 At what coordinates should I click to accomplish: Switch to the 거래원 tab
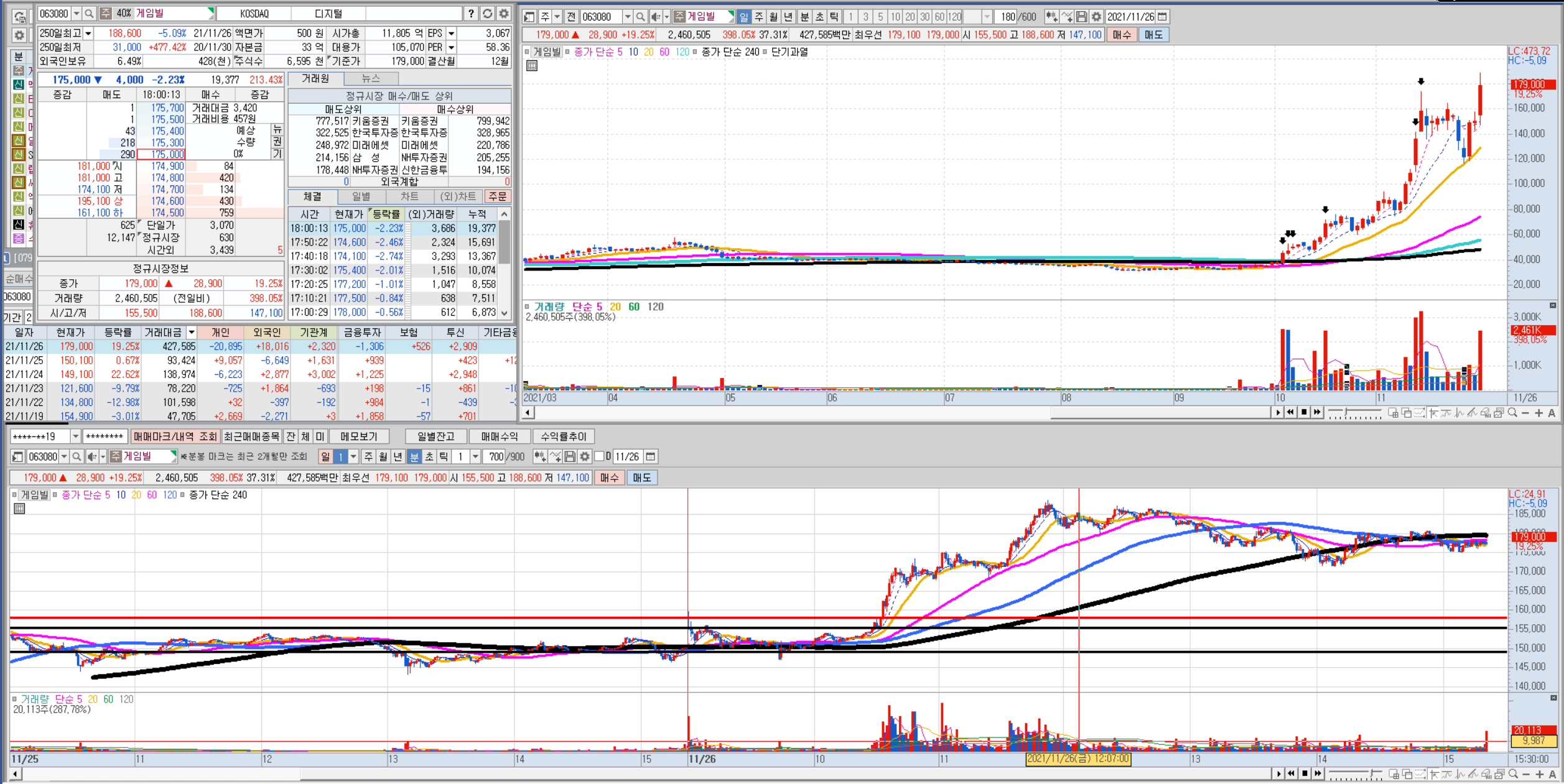[x=316, y=78]
